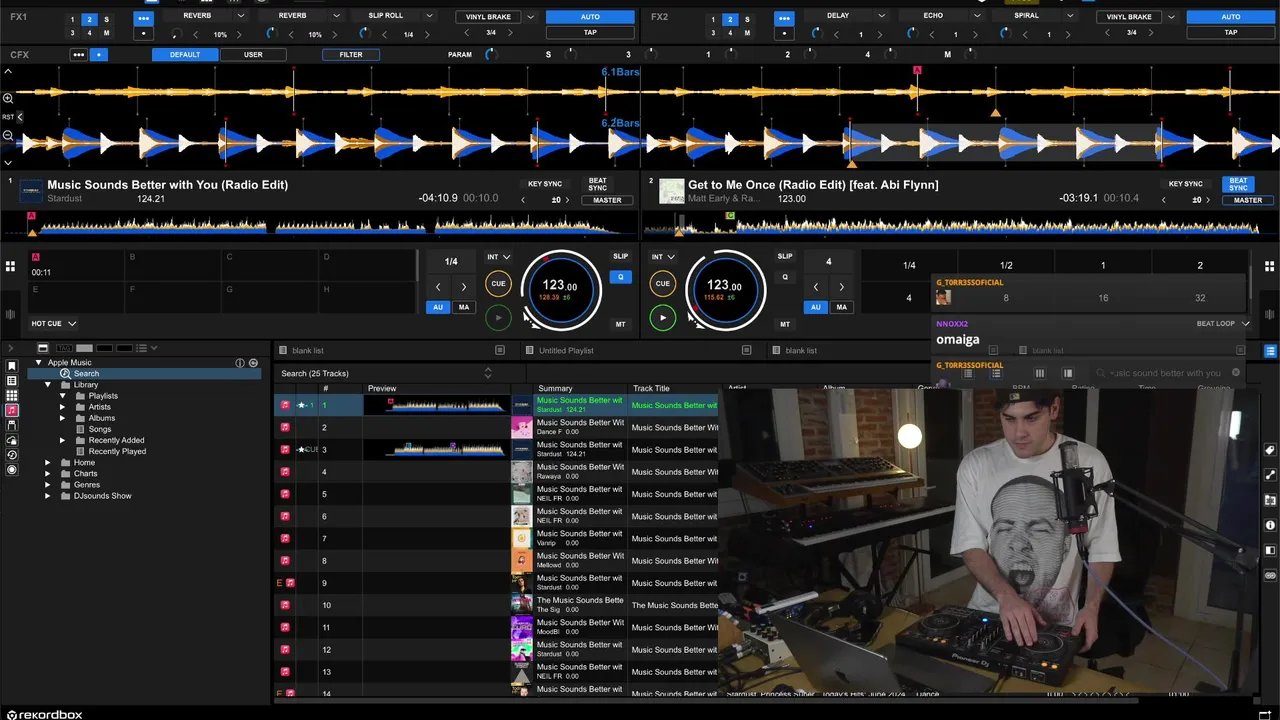This screenshot has height=720, width=1280.
Task: Adjust the first FX1 REVERB level knob
Action: pos(176,34)
